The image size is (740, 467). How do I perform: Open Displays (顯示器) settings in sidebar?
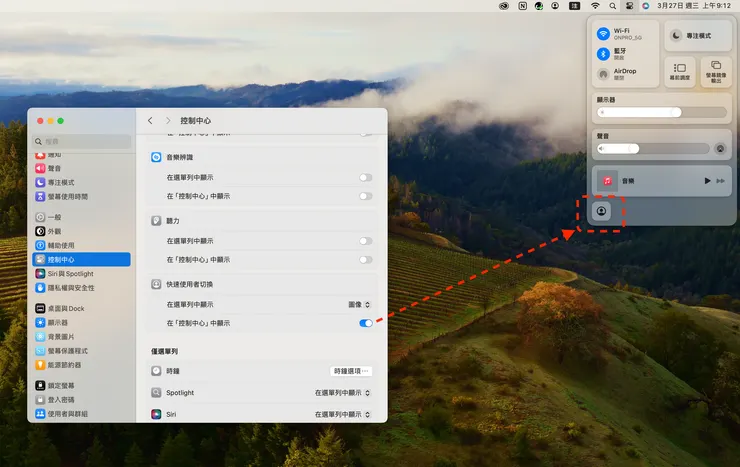[x=82, y=323]
